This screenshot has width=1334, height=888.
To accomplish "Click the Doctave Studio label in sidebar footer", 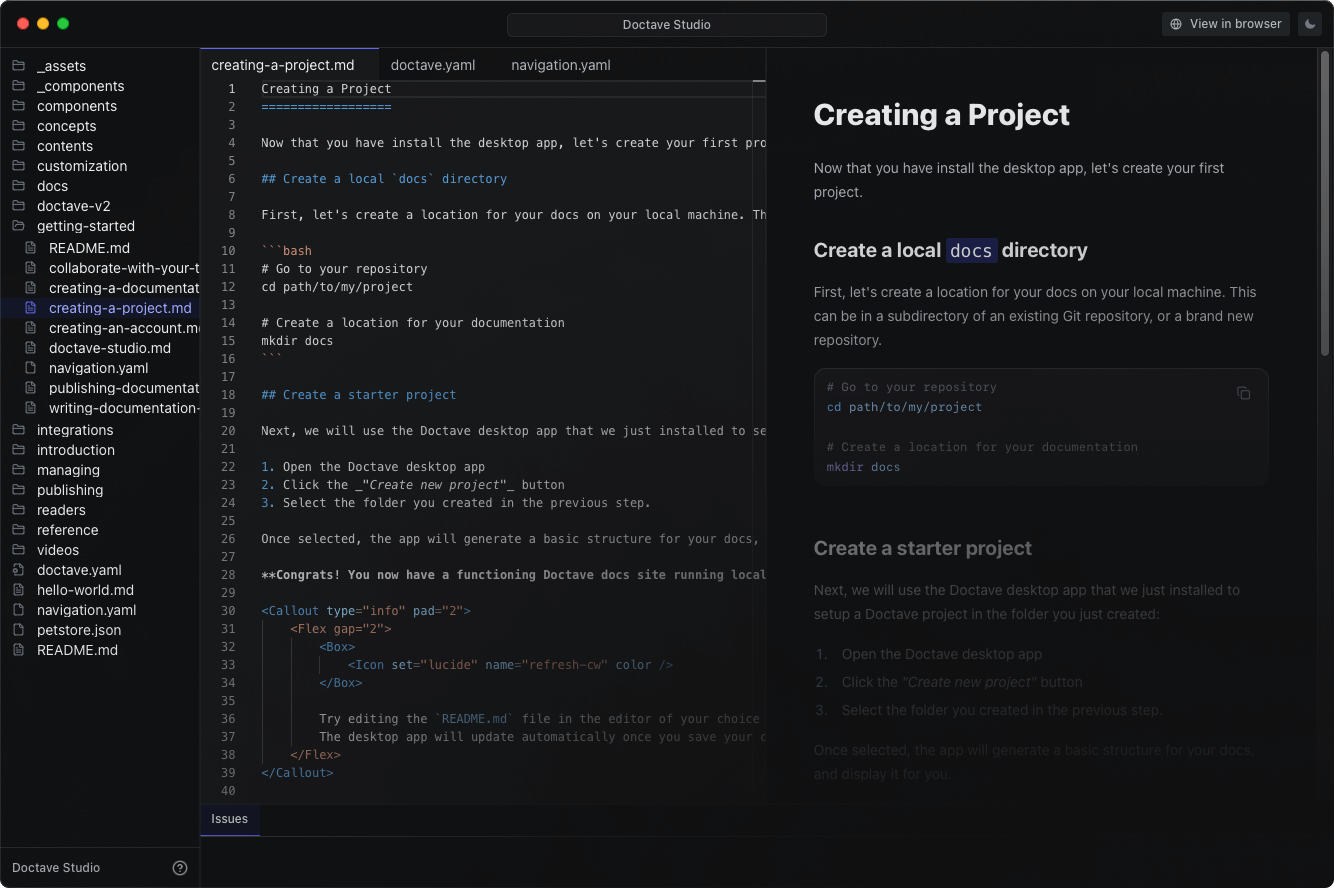I will click(56, 868).
